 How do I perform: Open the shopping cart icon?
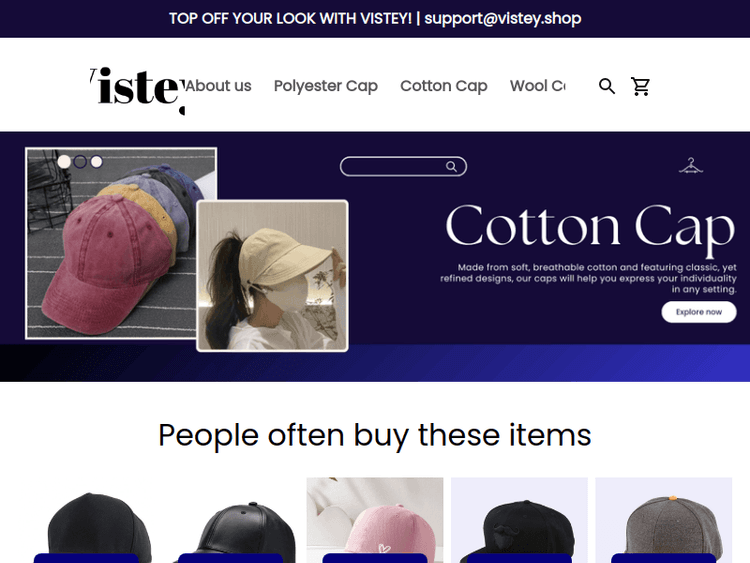640,86
